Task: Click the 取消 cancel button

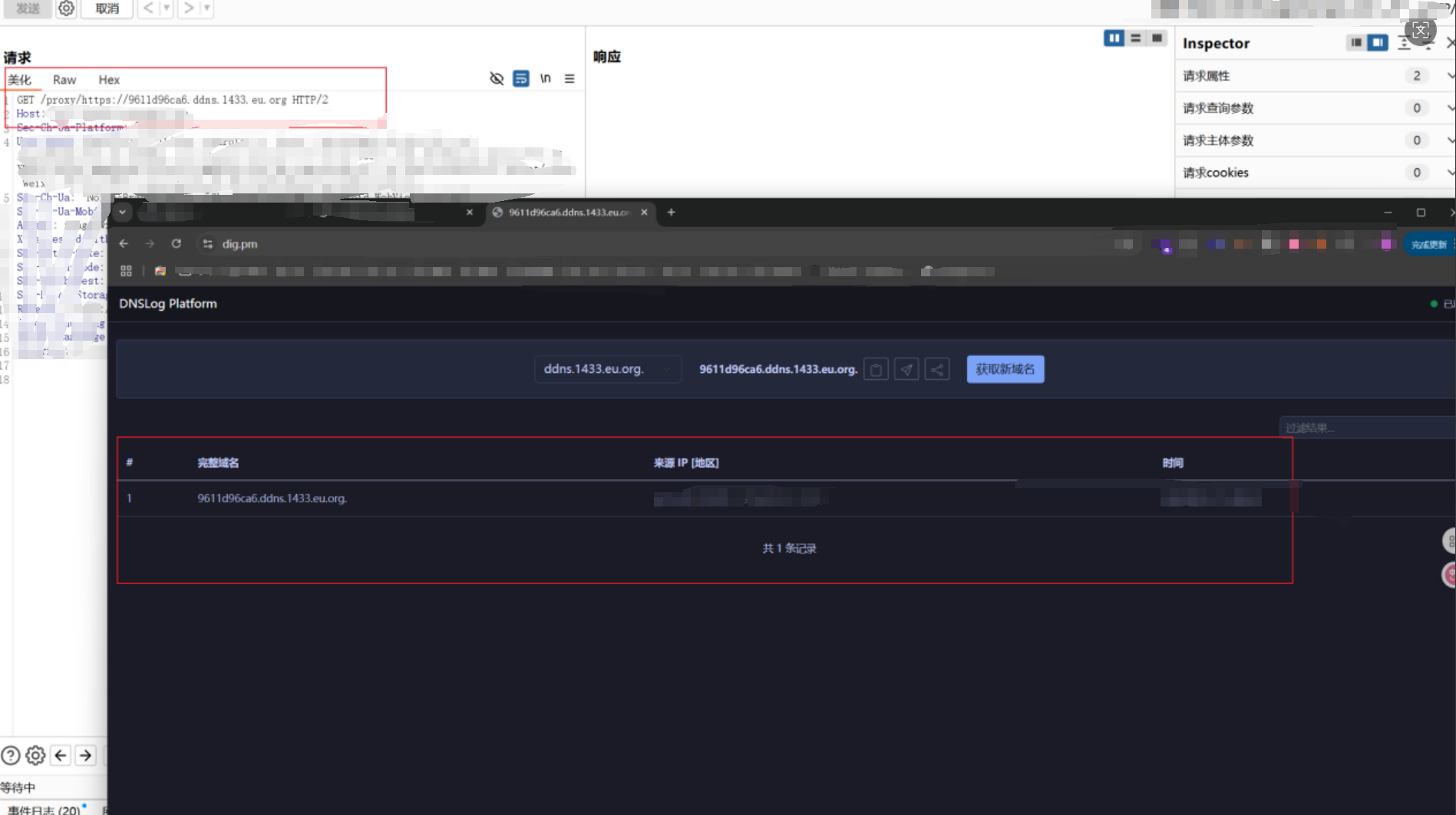Action: coord(107,8)
